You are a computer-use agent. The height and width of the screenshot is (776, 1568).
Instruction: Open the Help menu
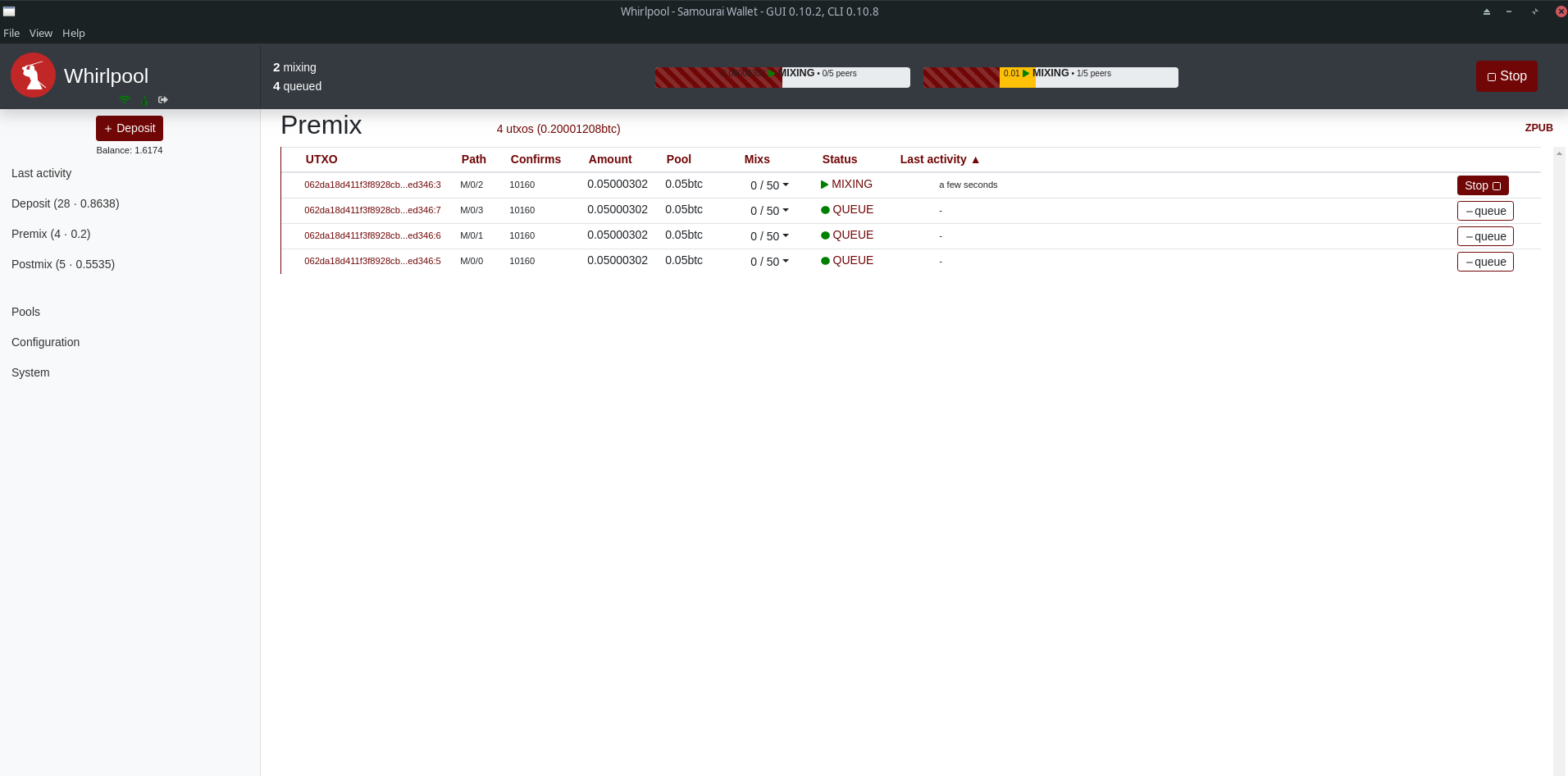click(x=74, y=34)
